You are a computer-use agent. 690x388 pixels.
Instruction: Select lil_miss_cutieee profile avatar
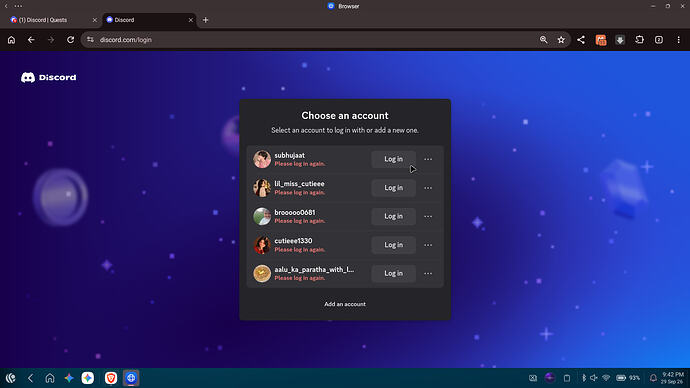[262, 188]
